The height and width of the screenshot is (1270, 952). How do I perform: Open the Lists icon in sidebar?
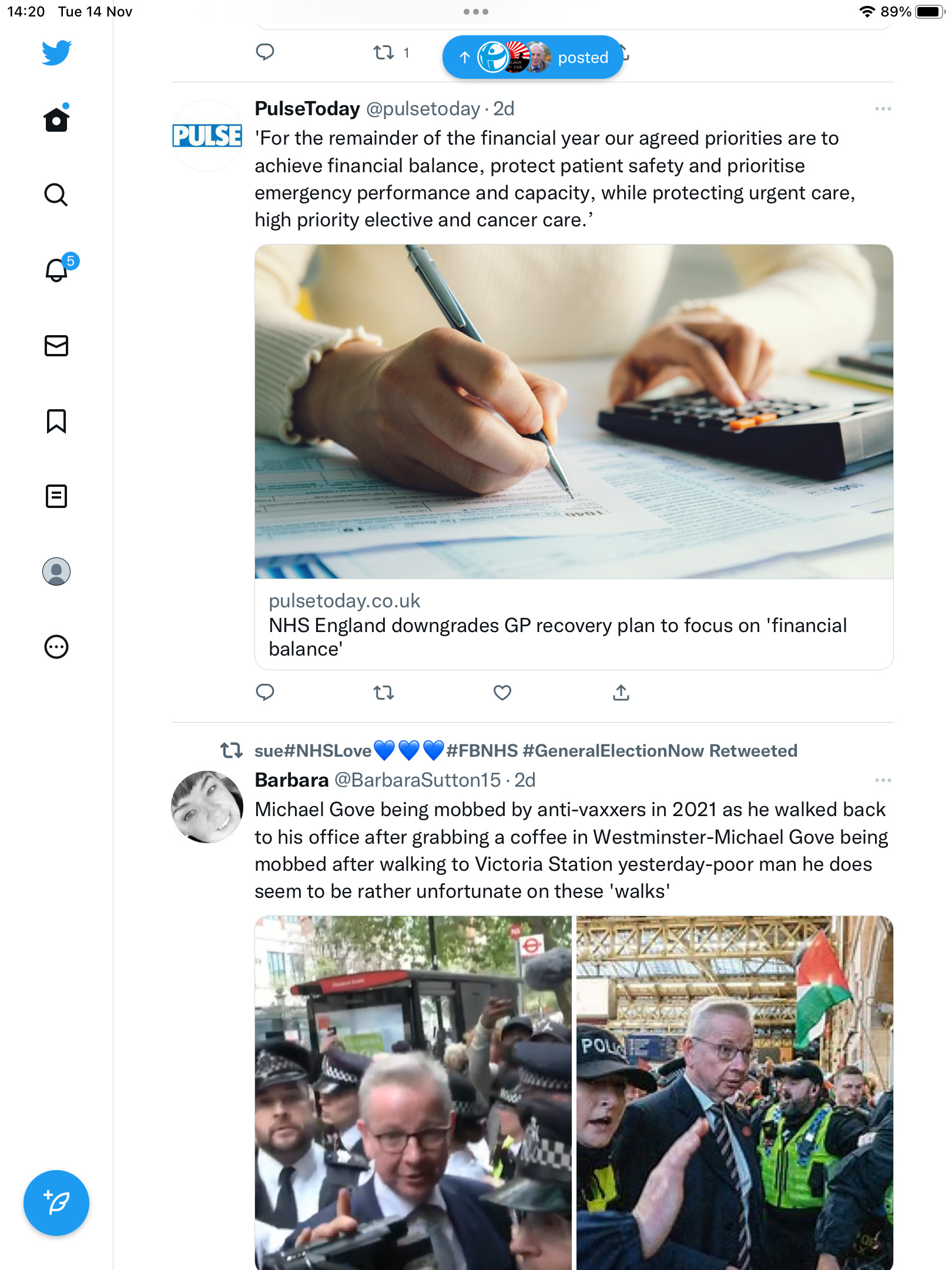56,496
